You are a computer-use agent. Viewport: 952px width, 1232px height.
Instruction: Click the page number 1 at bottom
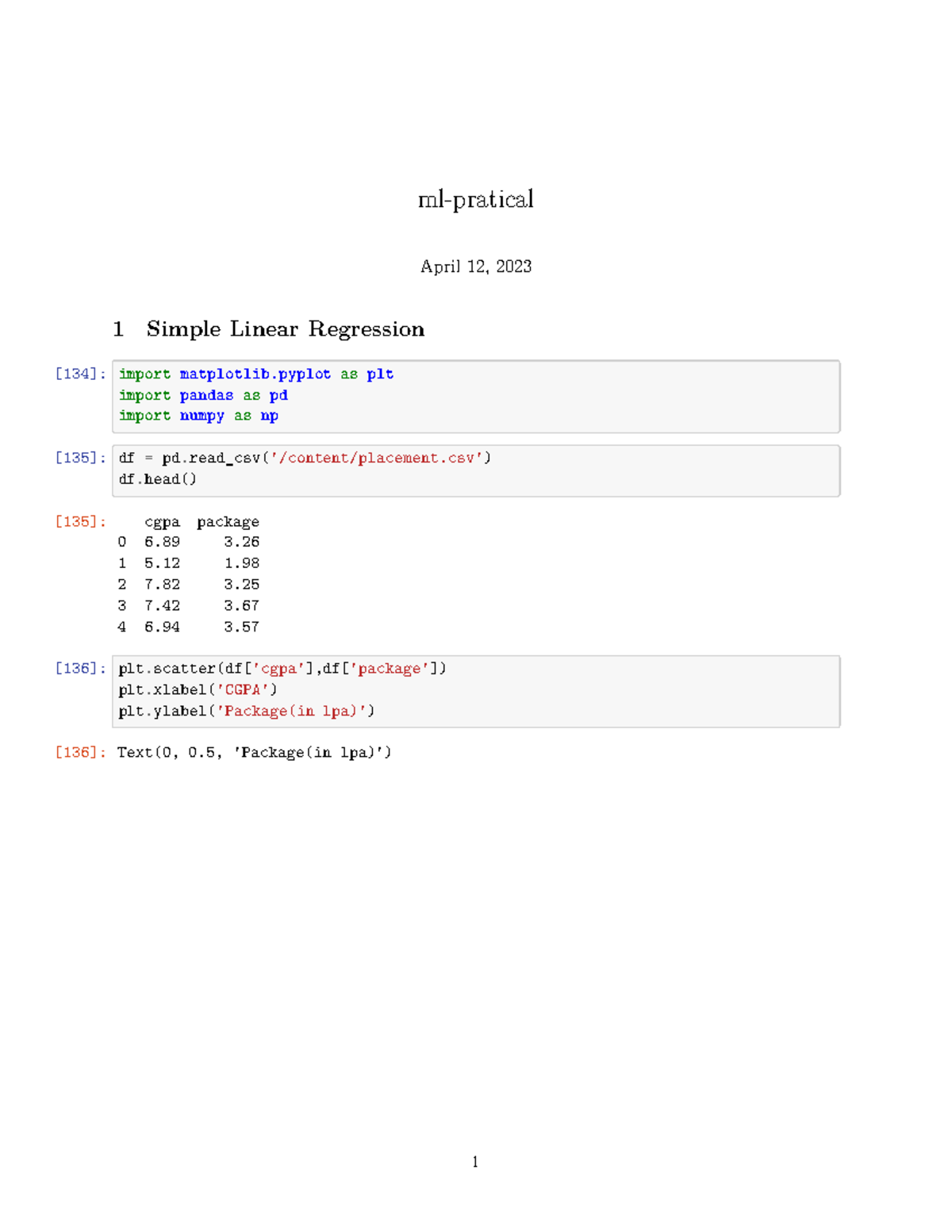pos(475,1161)
